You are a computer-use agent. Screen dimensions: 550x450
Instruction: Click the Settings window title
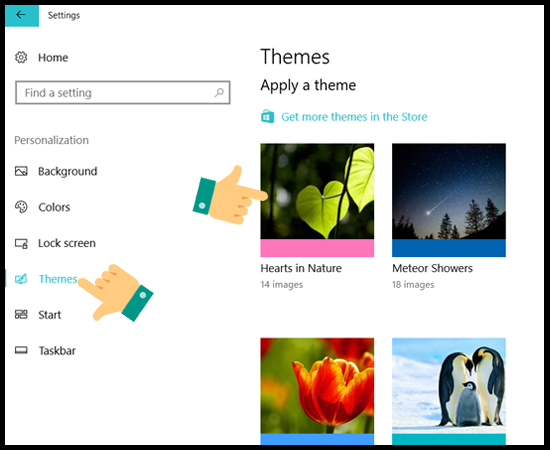64,15
